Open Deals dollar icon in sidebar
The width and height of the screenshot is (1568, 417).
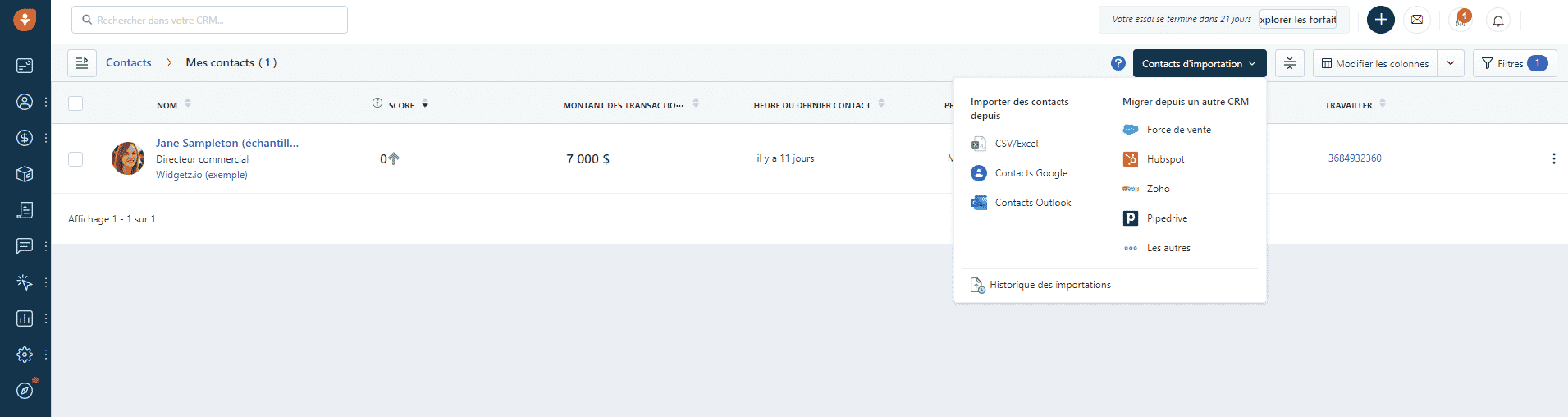tap(25, 138)
